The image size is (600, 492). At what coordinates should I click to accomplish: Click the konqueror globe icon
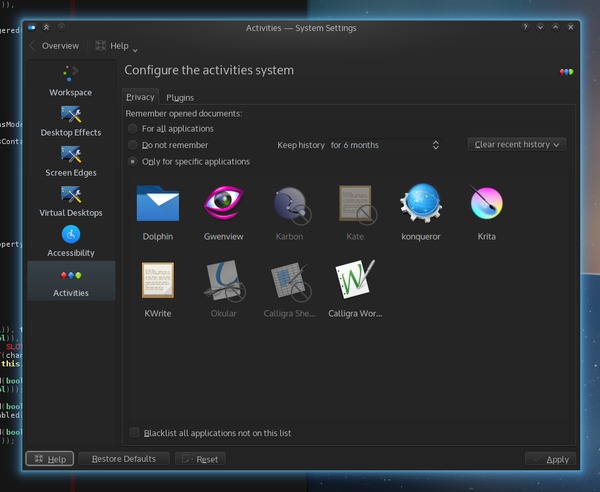pos(421,203)
